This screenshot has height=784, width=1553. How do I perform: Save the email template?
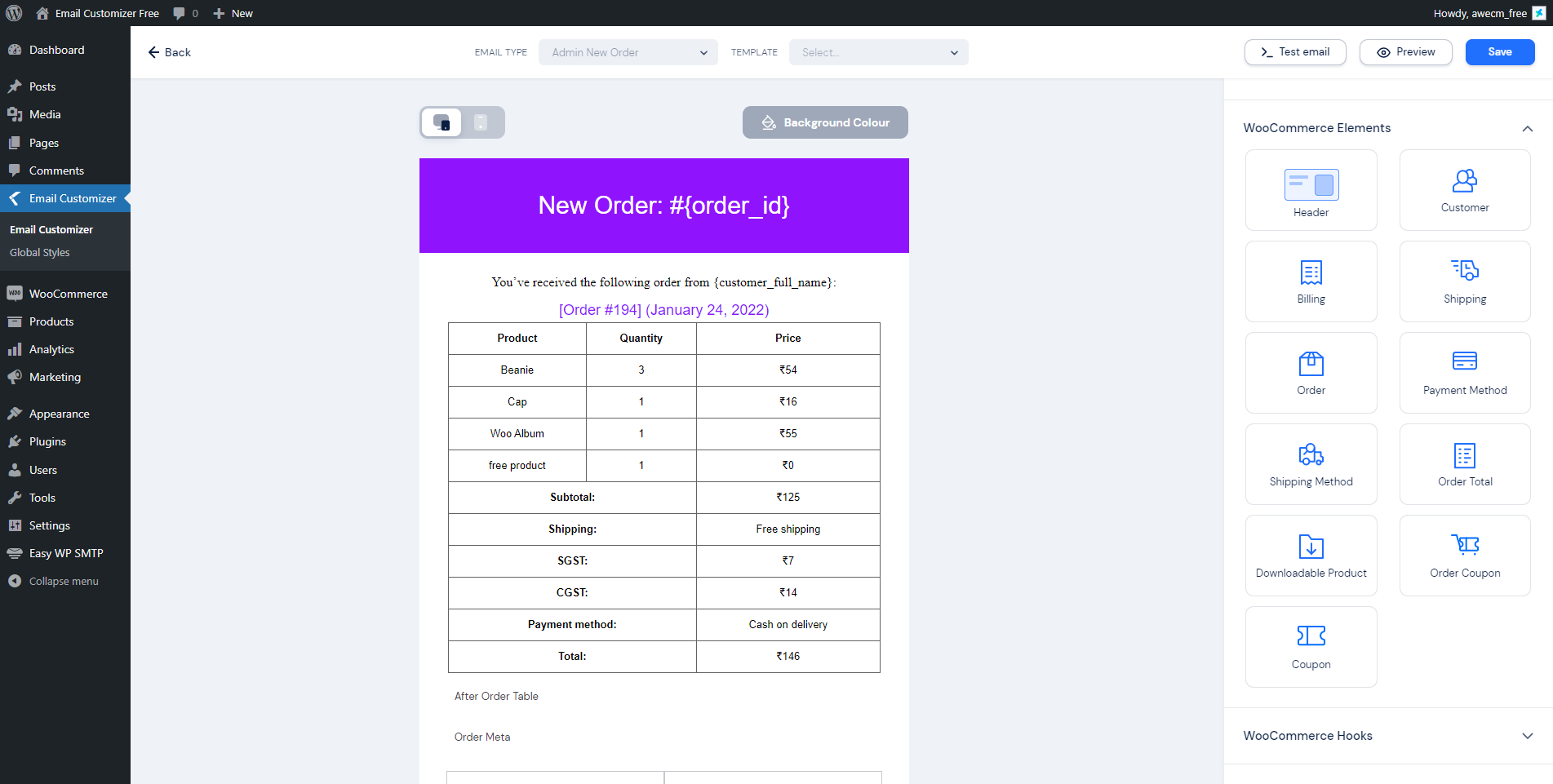tap(1500, 51)
